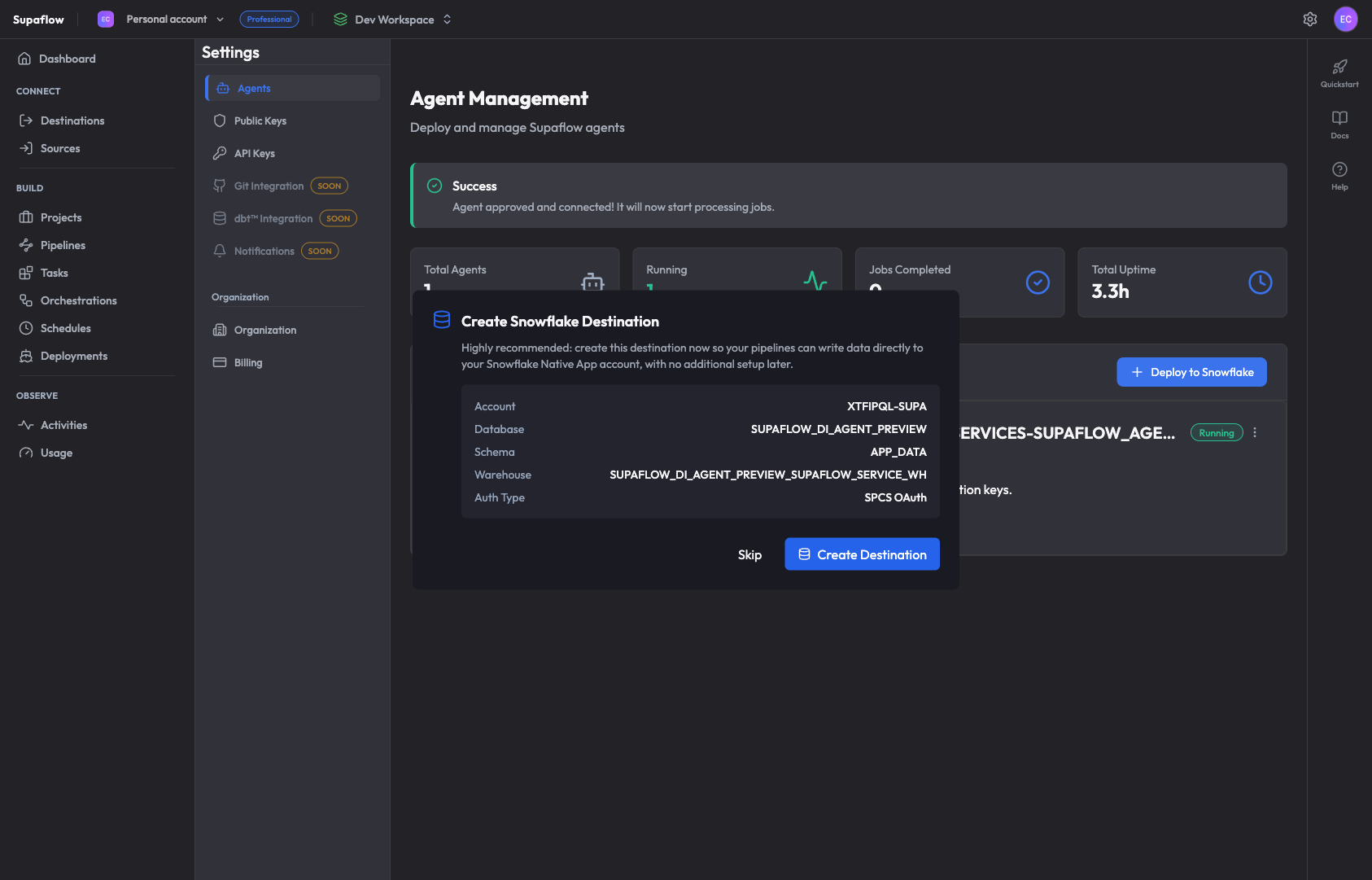
Task: Open the Dev Workspace switcher
Action: point(447,19)
